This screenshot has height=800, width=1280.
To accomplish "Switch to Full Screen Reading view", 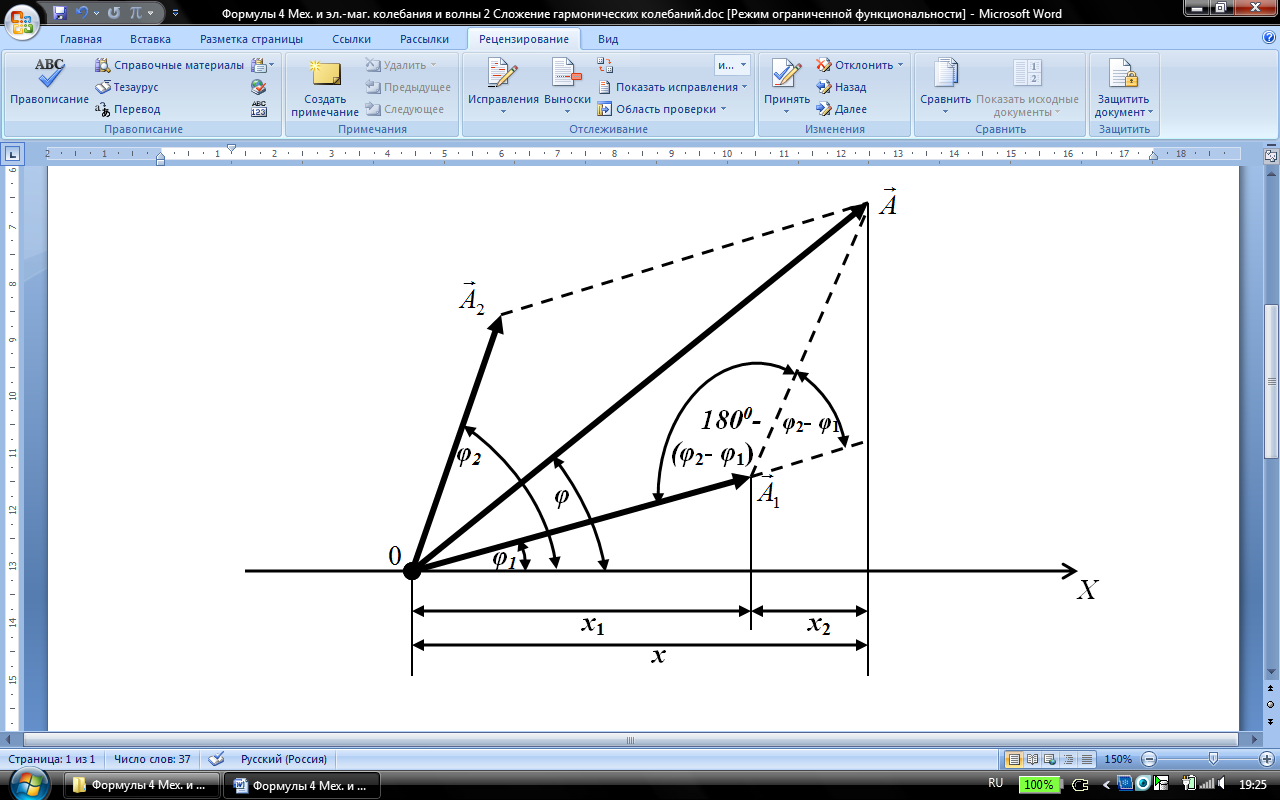I will pos(1032,759).
